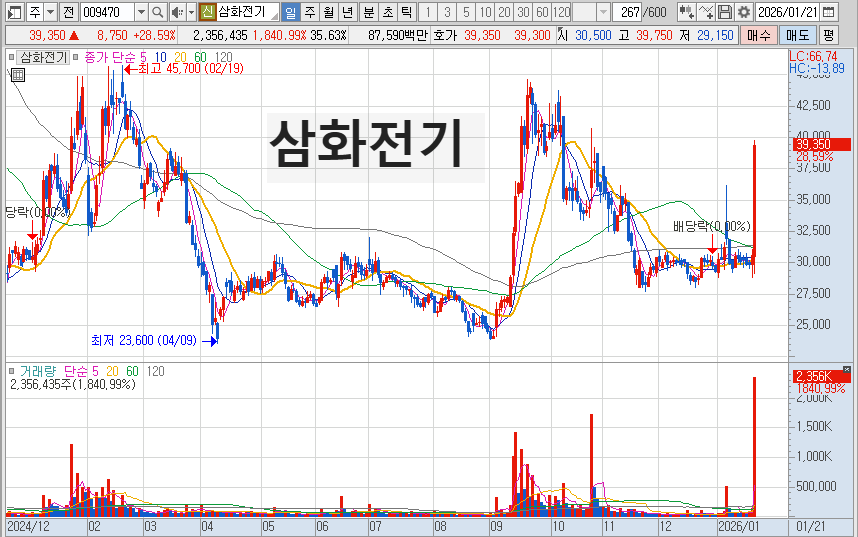
Task: Click the speaker sound icon
Action: coord(177,11)
